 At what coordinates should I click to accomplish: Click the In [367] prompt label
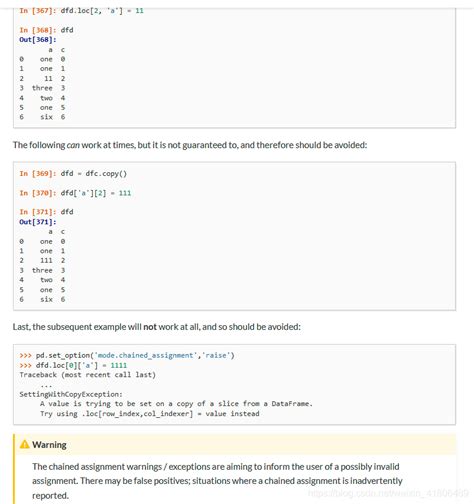38,11
